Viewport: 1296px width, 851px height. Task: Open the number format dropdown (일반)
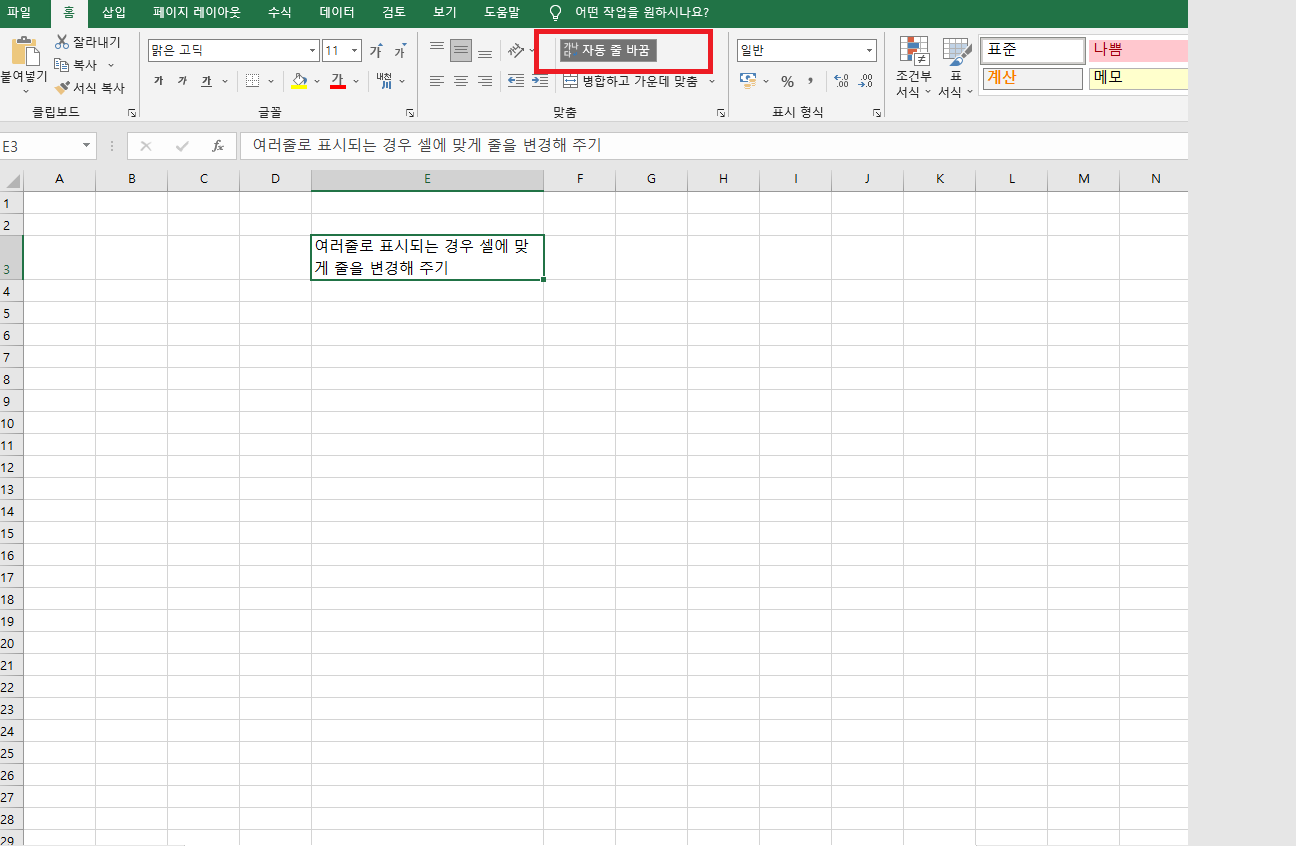(x=869, y=51)
